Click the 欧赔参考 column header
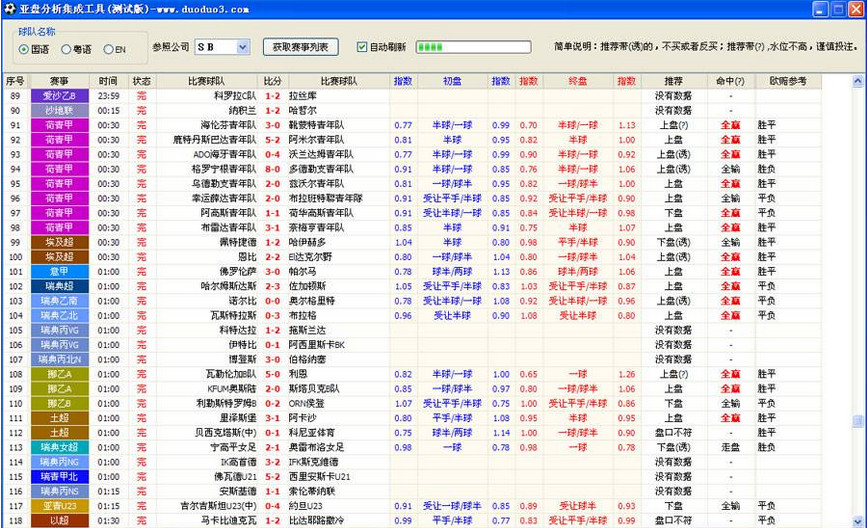This screenshot has height=528, width=867. click(788, 81)
